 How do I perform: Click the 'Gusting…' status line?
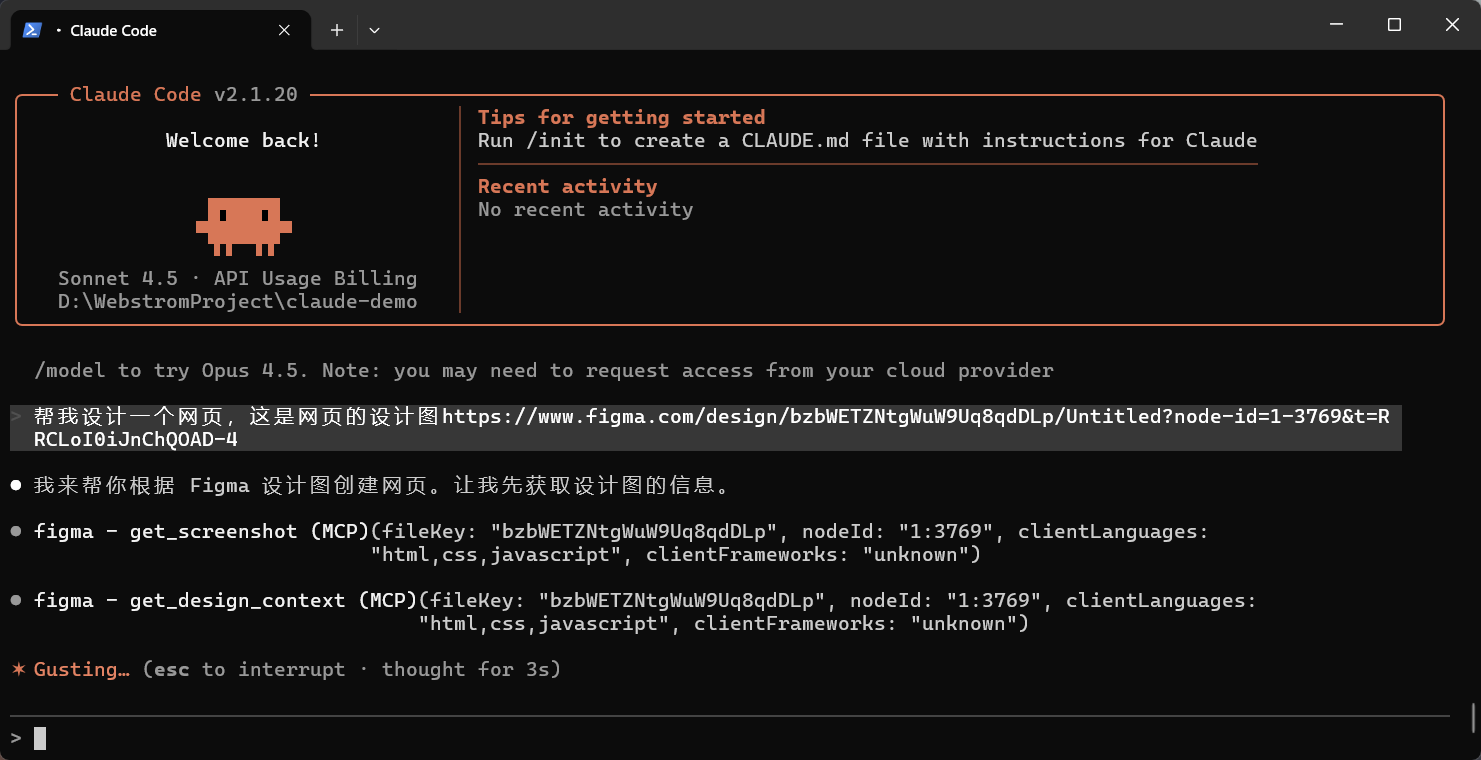tap(297, 669)
